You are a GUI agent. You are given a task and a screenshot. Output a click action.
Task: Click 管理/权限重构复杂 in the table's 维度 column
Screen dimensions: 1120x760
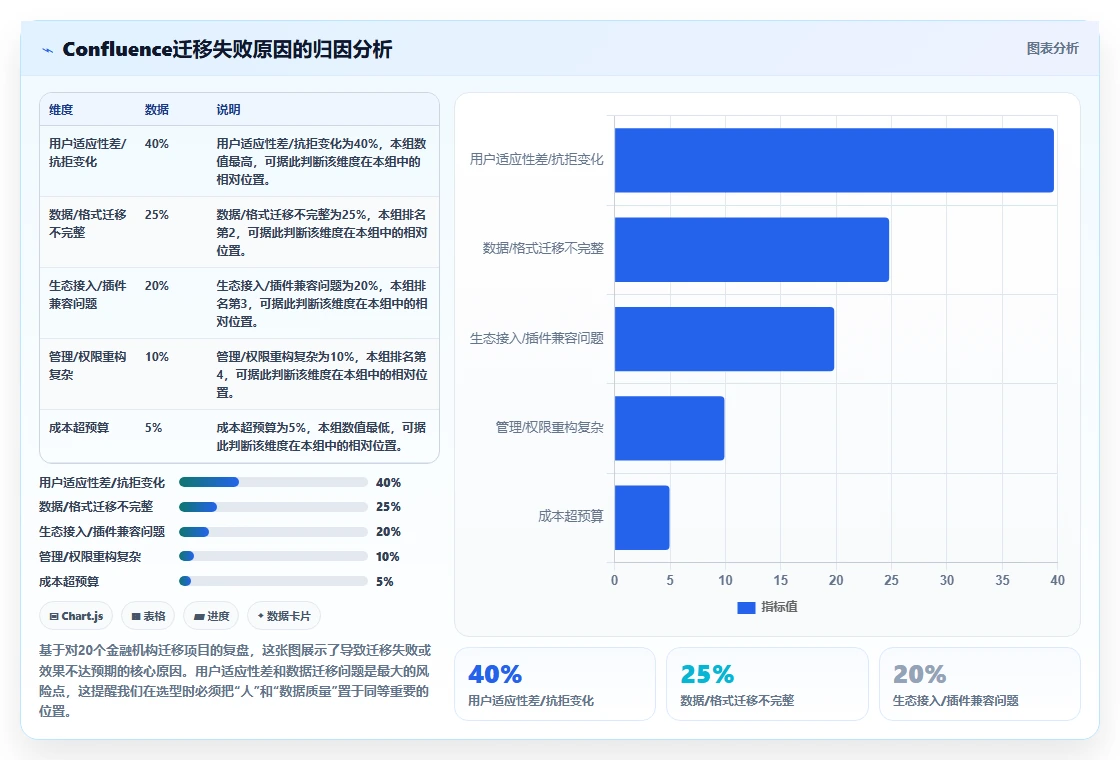click(87, 365)
